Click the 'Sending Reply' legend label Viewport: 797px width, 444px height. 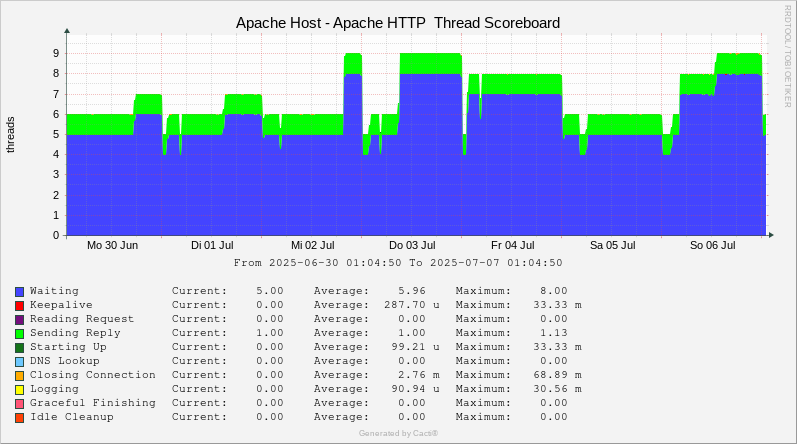pyautogui.click(x=75, y=333)
